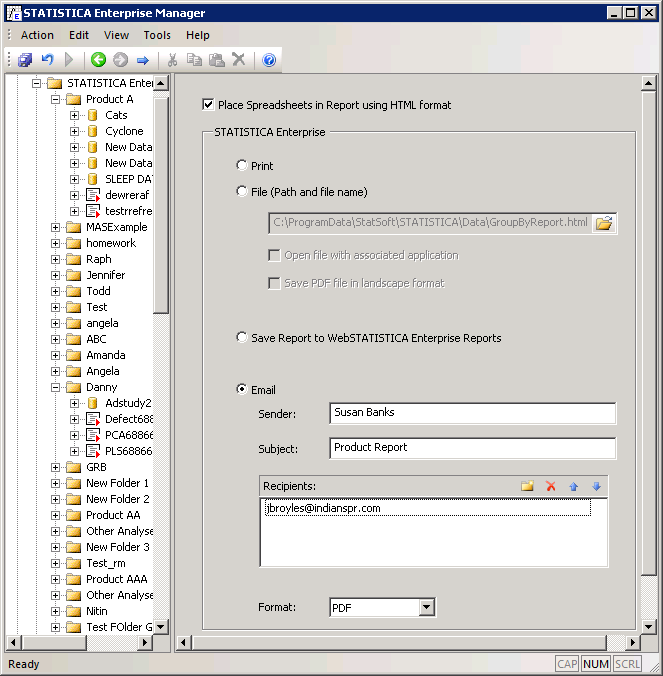The width and height of the screenshot is (663, 676).
Task: Select the PLS68866 report icon
Action: pos(93,451)
